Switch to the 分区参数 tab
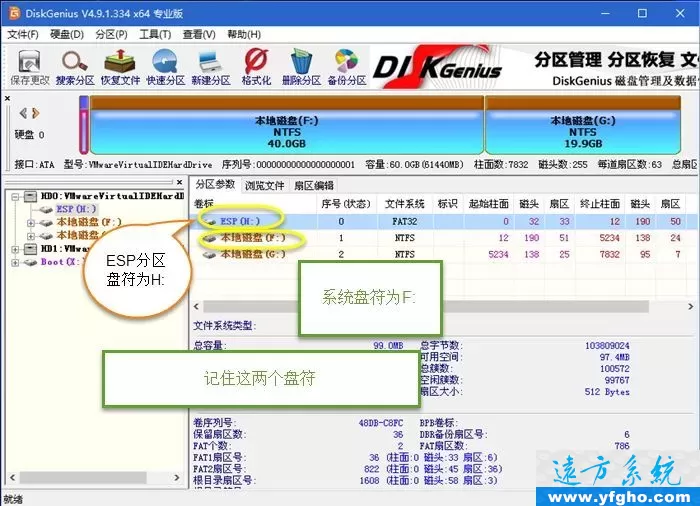This screenshot has height=506, width=700. [215, 184]
